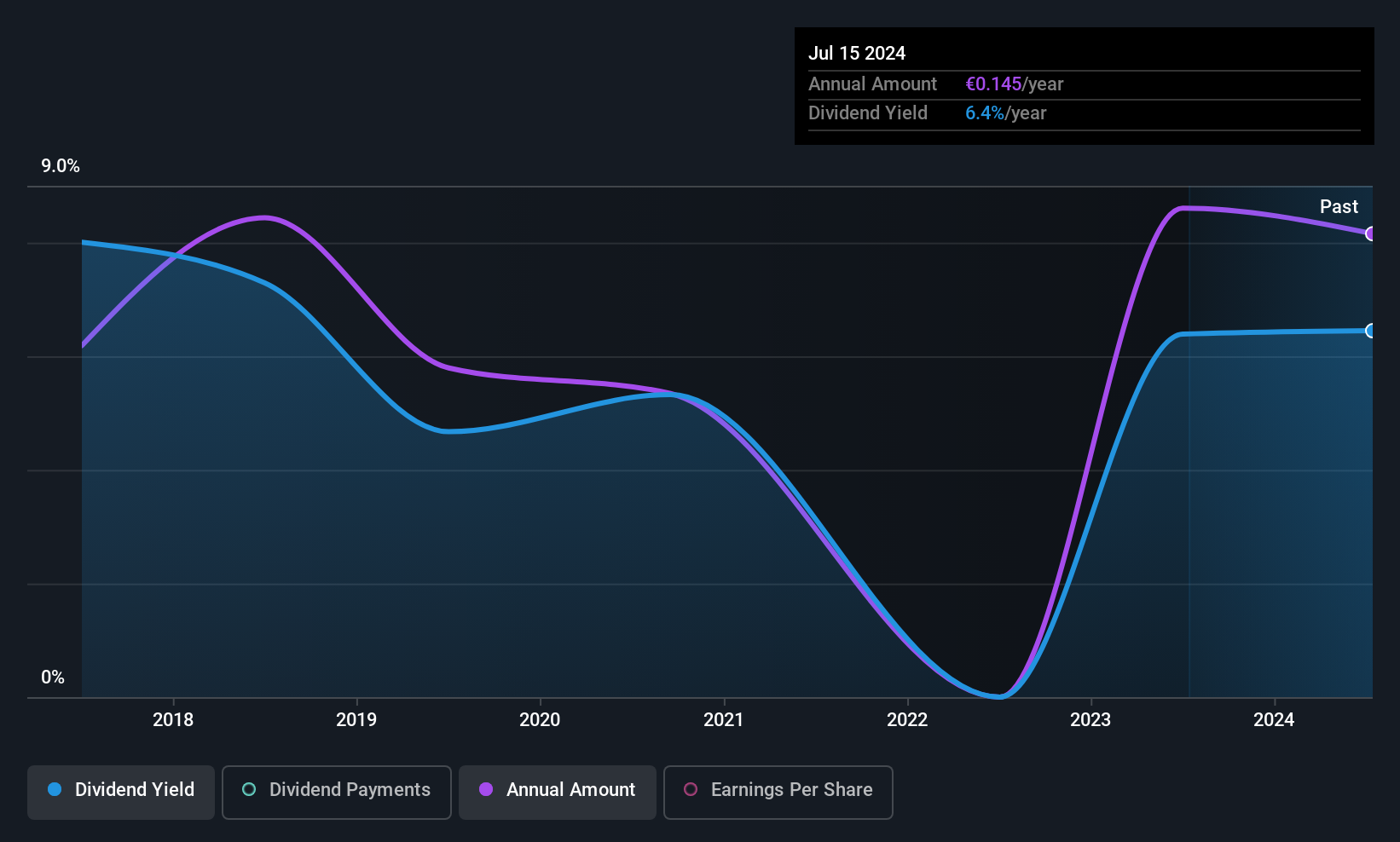Viewport: 1400px width, 842px height.
Task: Select the 2018 x-axis label
Action: point(173,719)
